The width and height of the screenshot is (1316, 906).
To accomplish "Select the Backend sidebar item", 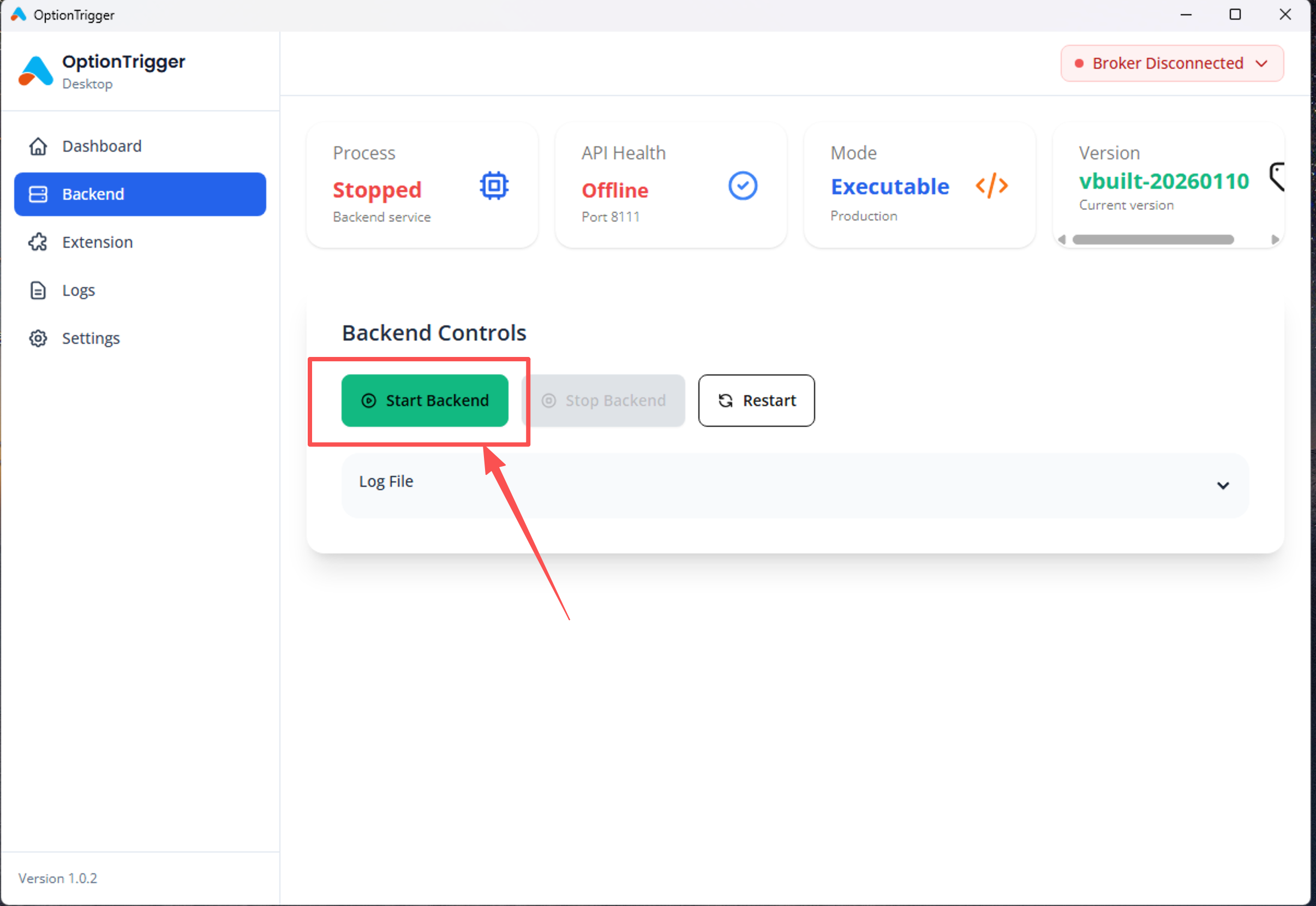I will (140, 194).
